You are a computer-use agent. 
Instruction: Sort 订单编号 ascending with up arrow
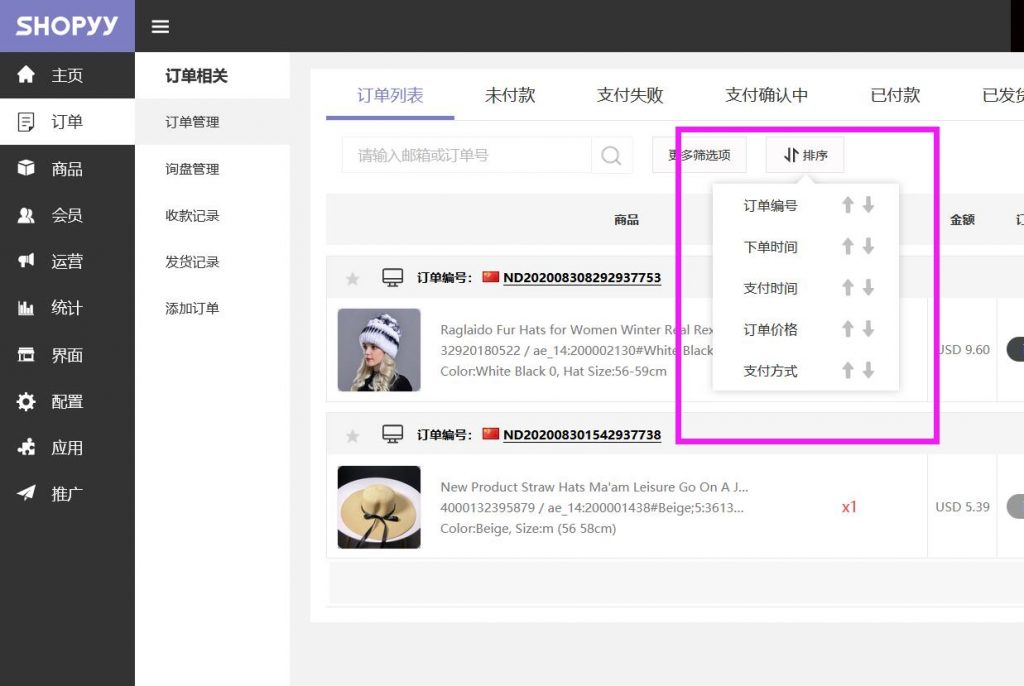click(848, 205)
